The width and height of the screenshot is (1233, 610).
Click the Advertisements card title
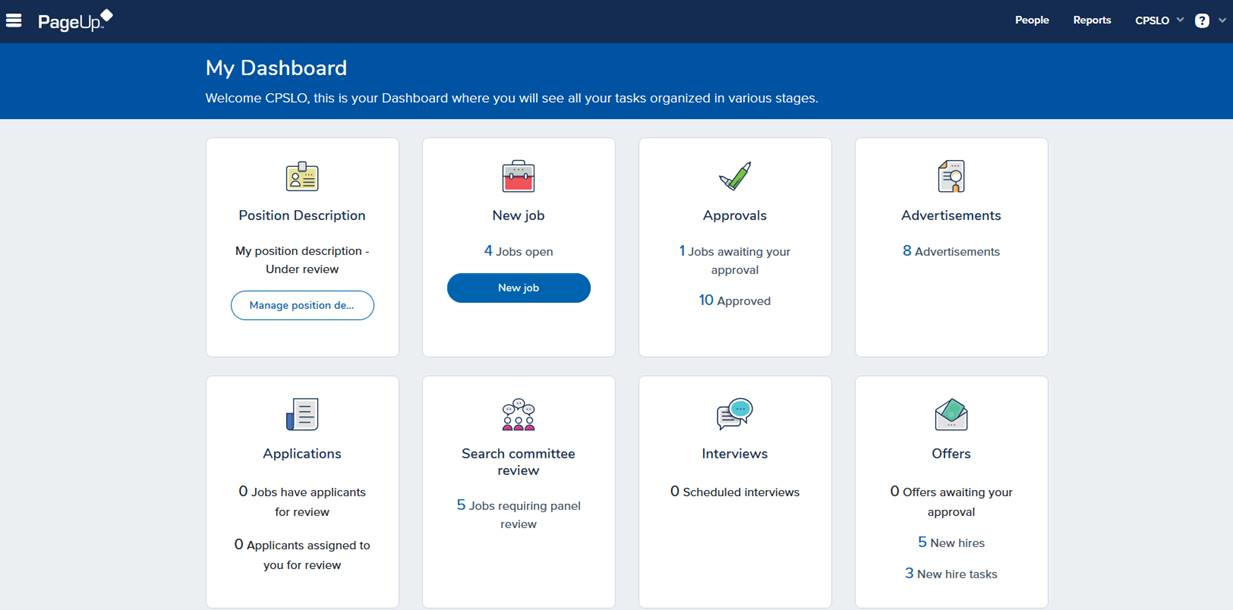951,215
